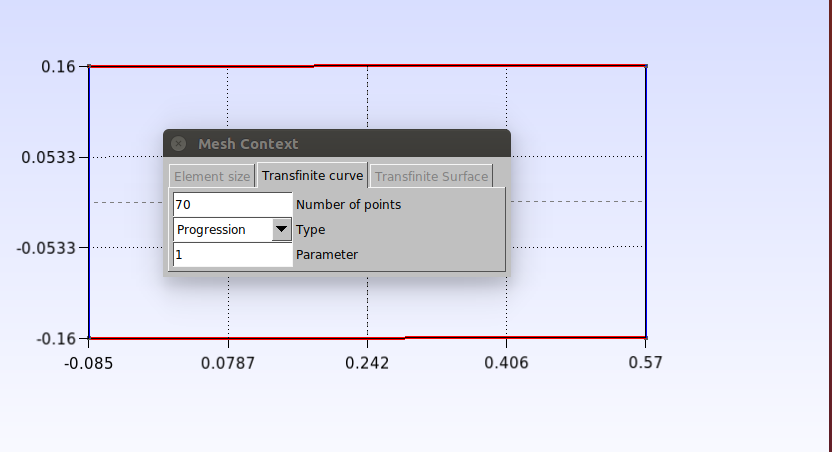
Task: Close the Mesh Context dialog
Action: (178, 144)
